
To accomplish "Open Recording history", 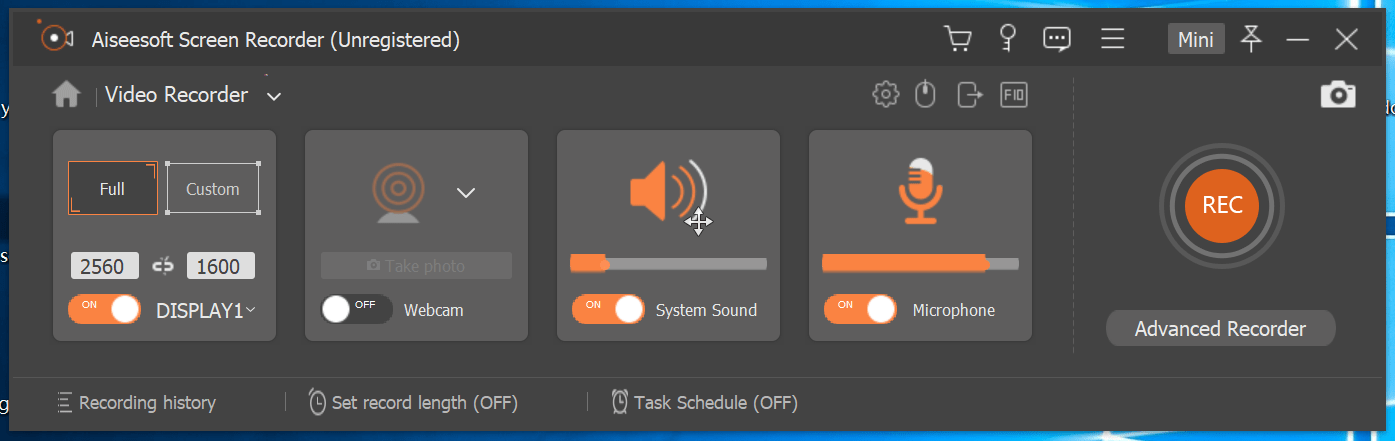I will (x=136, y=403).
